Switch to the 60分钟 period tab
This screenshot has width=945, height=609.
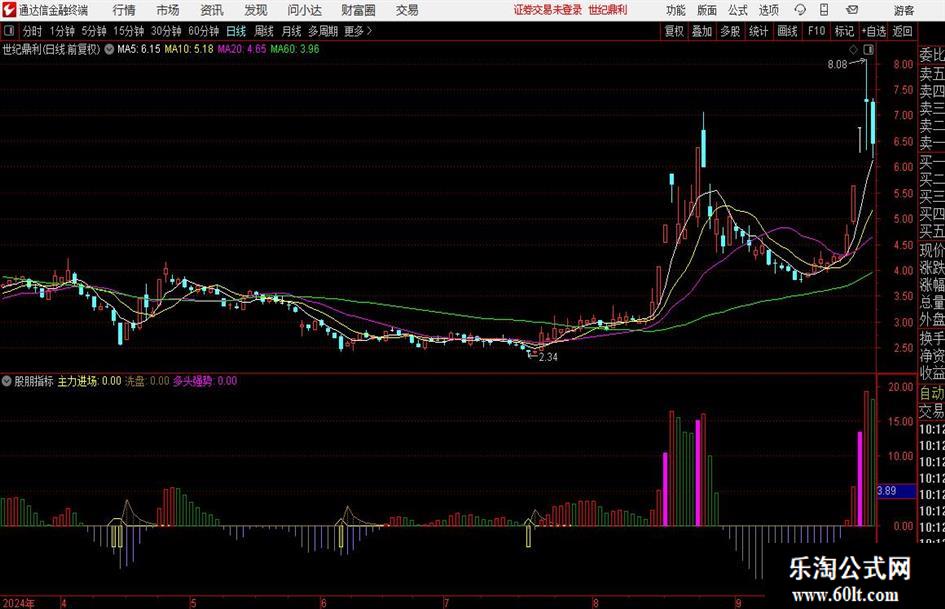204,31
